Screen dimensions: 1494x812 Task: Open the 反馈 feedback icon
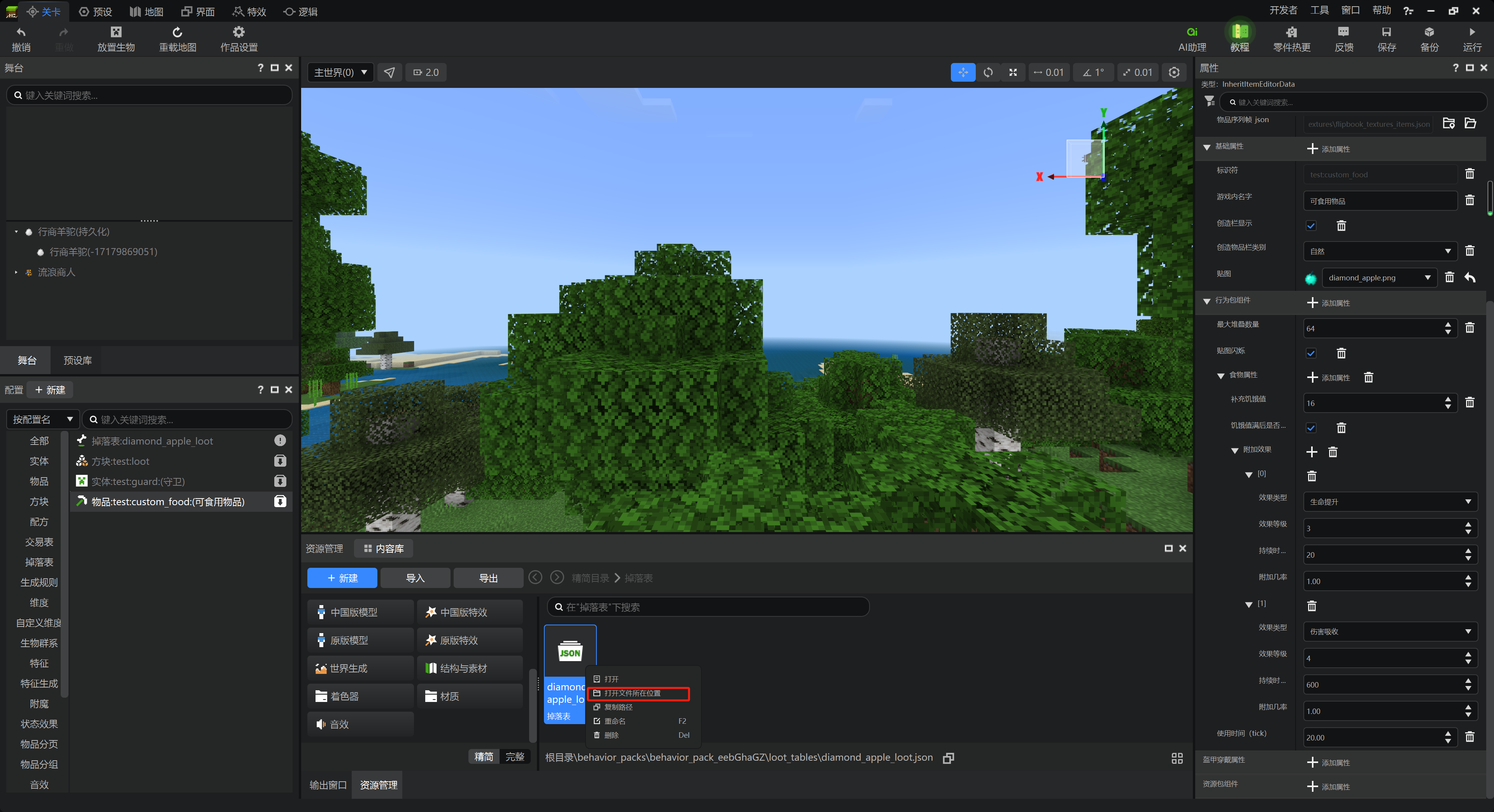(x=1343, y=32)
